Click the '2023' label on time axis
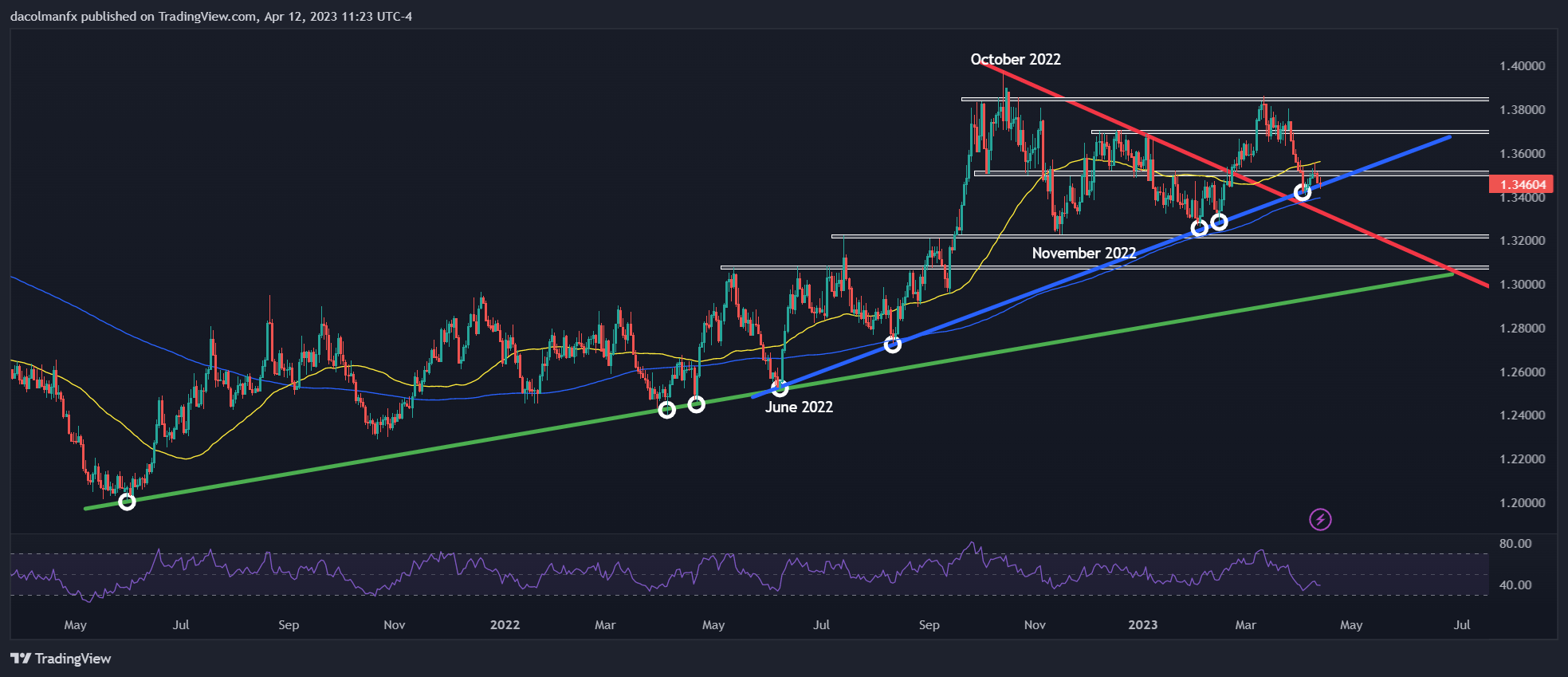 [1143, 625]
